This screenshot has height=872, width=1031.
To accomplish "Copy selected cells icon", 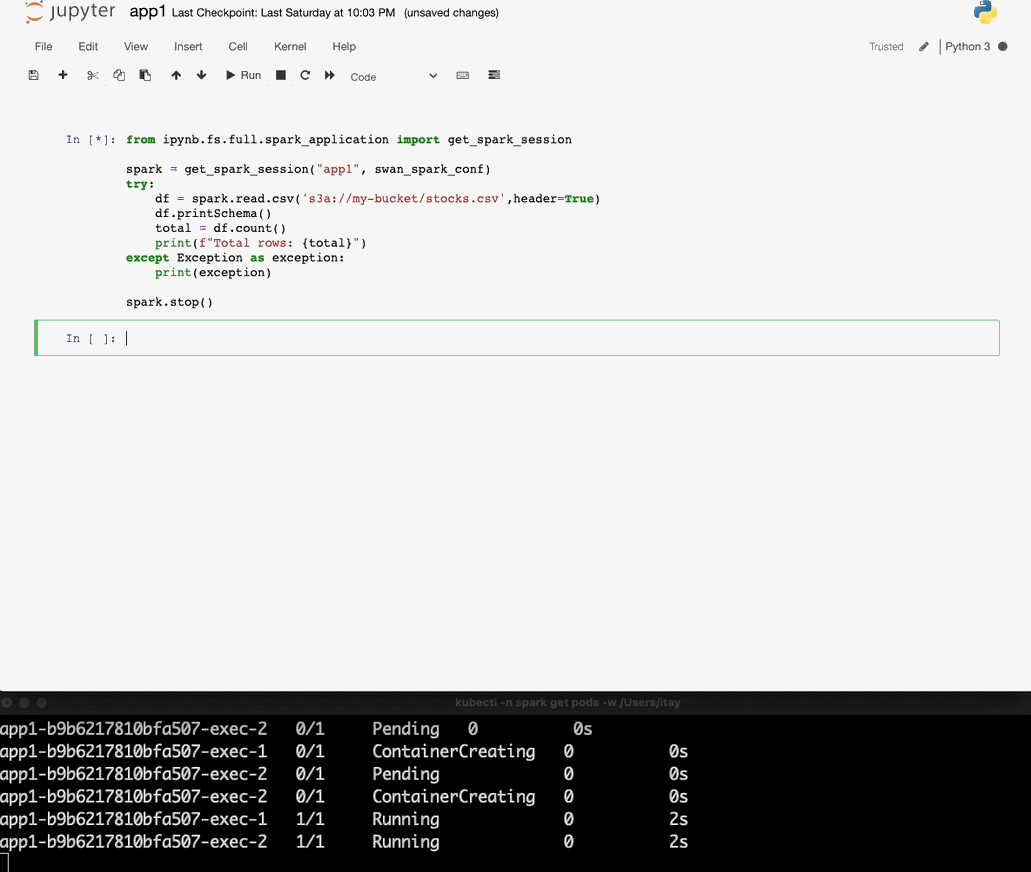I will point(119,76).
